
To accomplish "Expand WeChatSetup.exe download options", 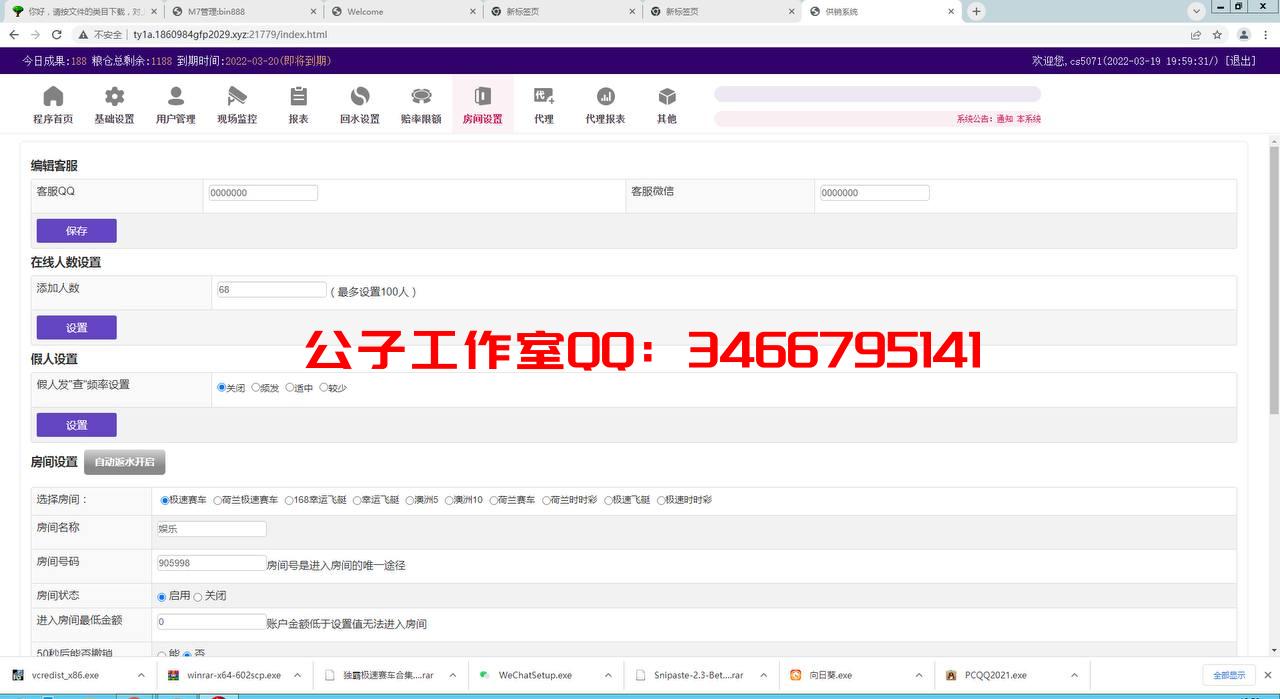I will click(x=608, y=675).
